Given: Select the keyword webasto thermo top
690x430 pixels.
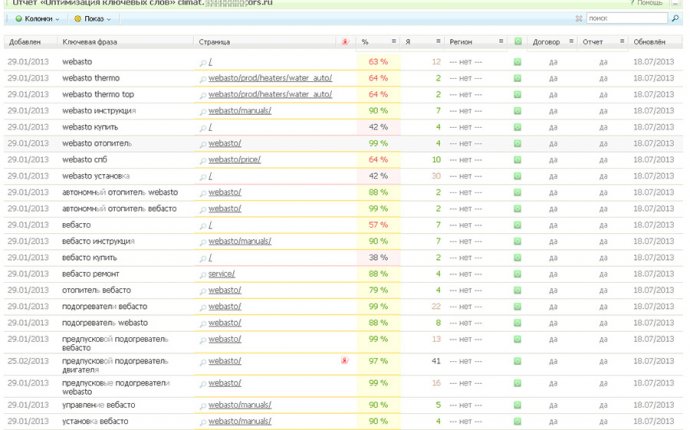Looking at the screenshot, I should pyautogui.click(x=98, y=95).
